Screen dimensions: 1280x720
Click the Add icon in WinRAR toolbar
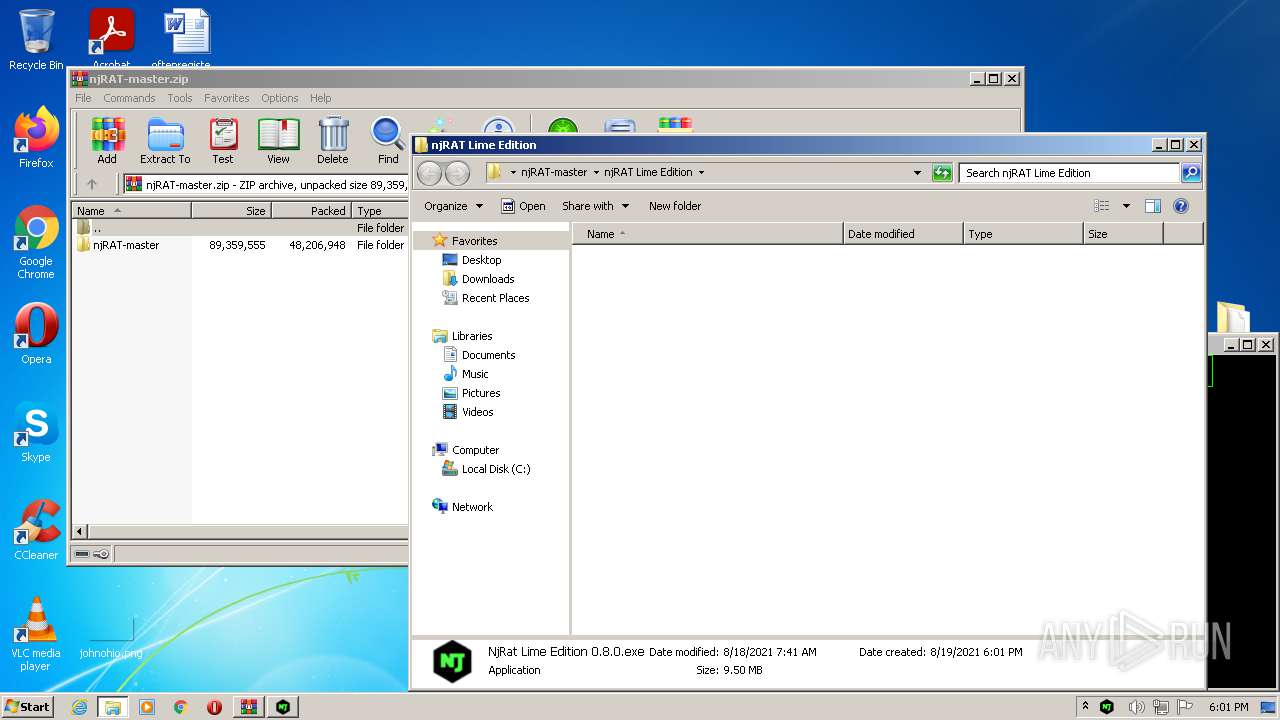tap(107, 141)
